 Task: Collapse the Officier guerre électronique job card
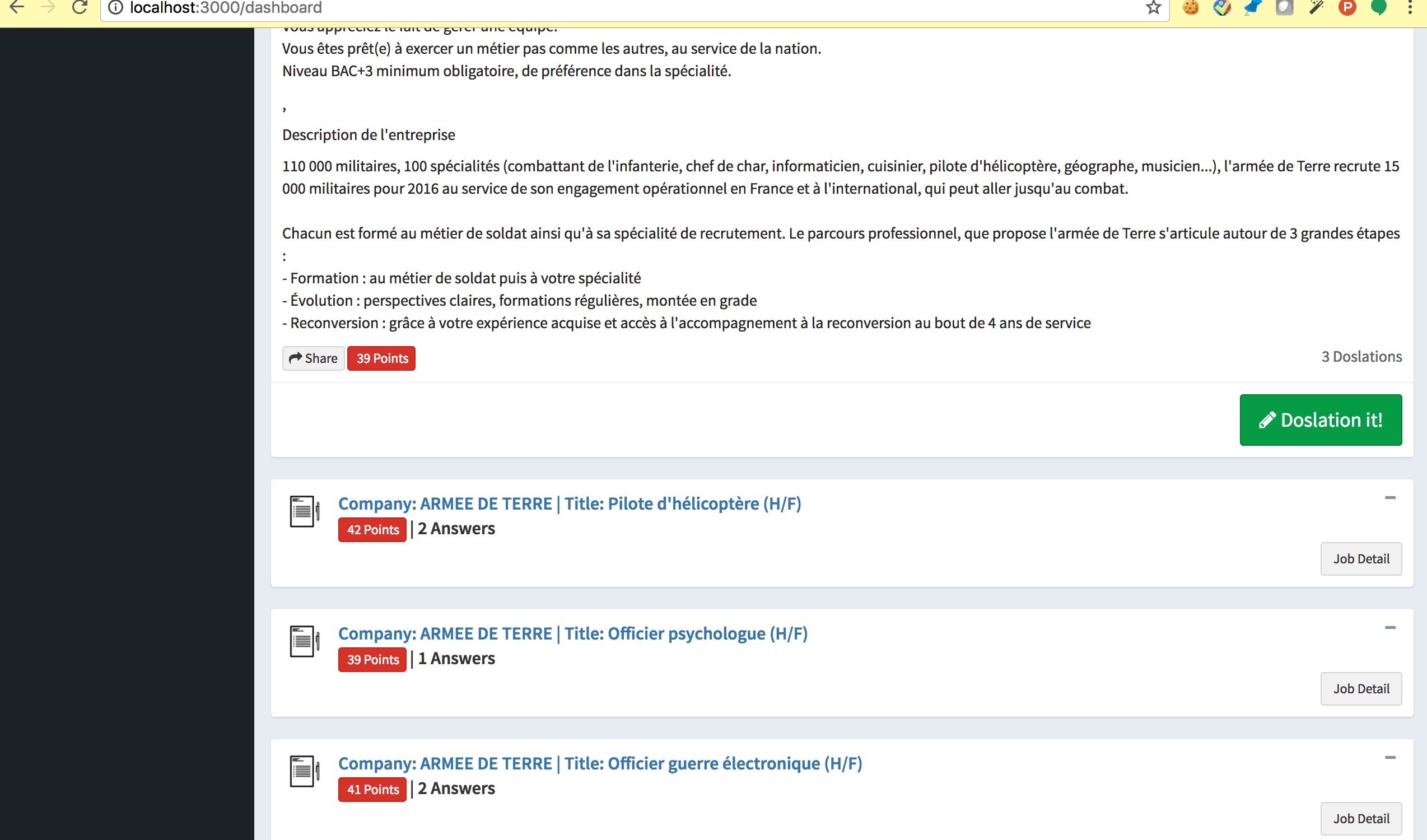tap(1389, 758)
